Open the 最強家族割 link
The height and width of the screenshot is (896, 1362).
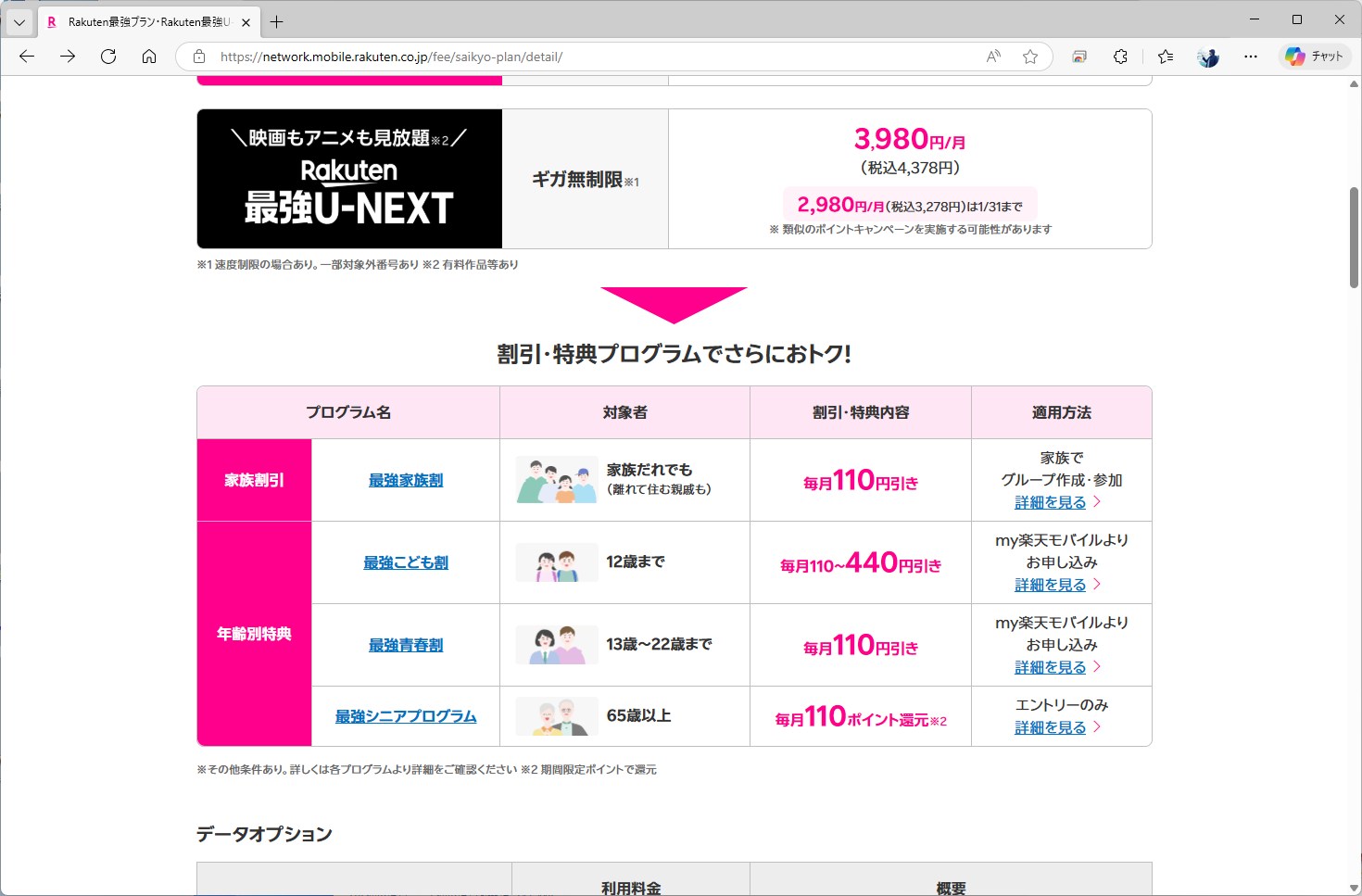tap(405, 480)
